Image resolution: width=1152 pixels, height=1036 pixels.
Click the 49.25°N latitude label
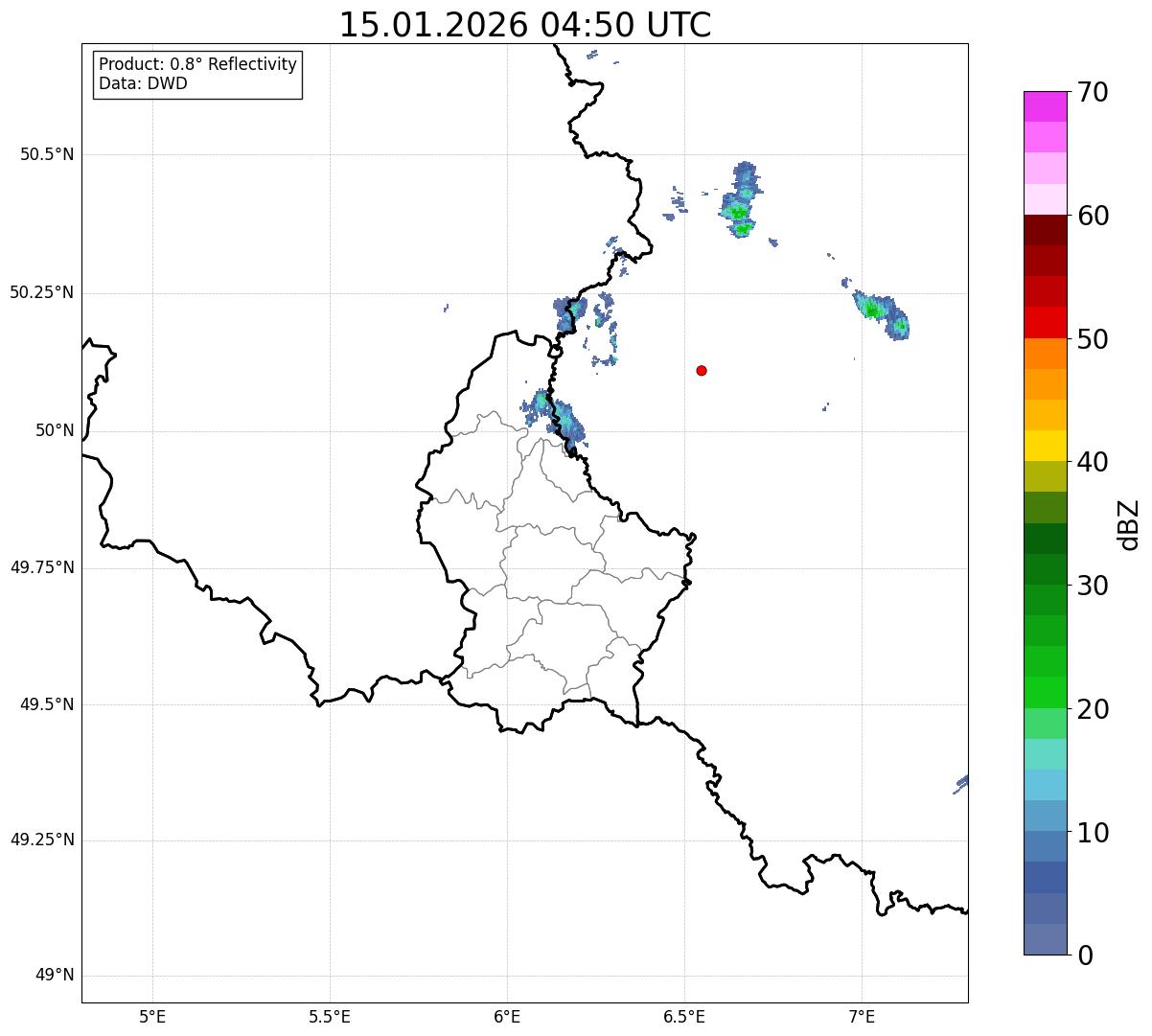coord(41,840)
